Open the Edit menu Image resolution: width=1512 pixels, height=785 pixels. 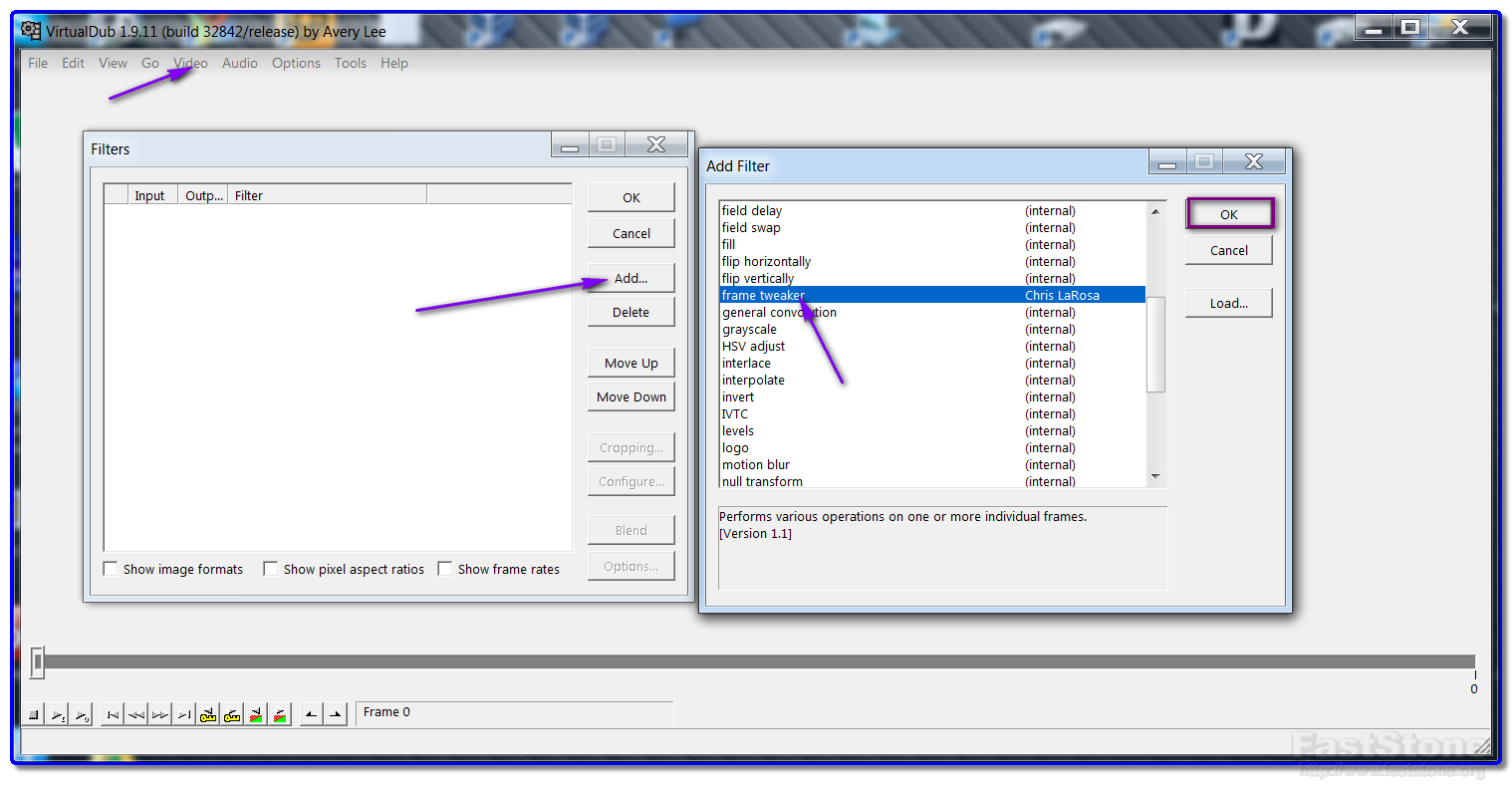pyautogui.click(x=73, y=63)
